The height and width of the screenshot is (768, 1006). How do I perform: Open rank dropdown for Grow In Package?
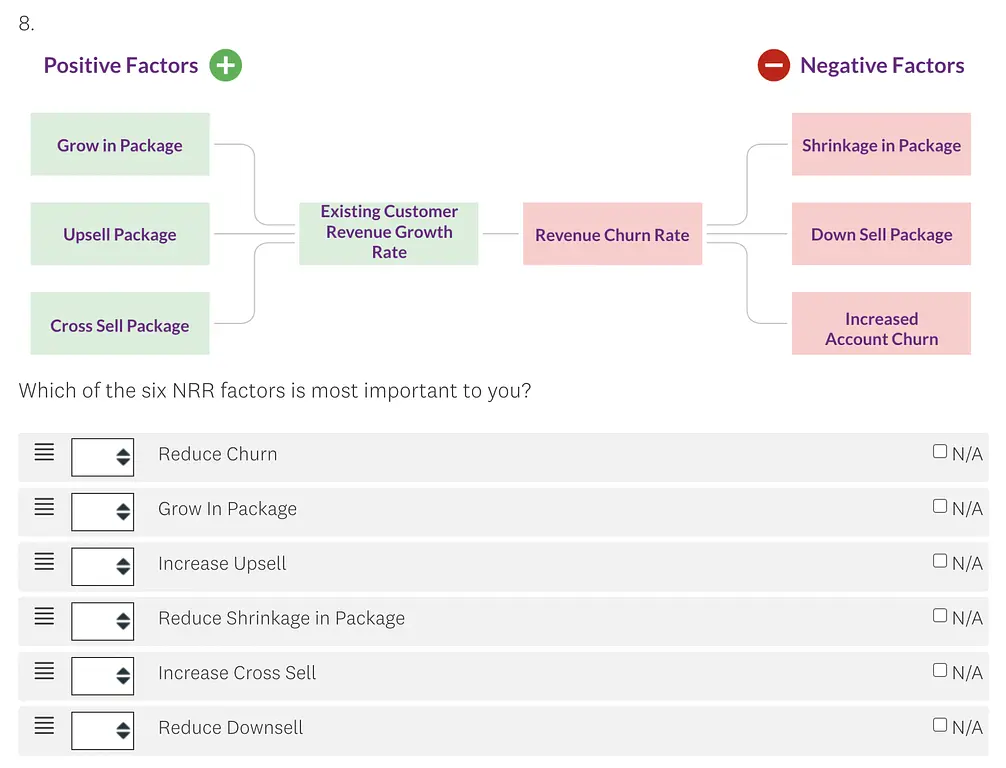click(x=102, y=512)
